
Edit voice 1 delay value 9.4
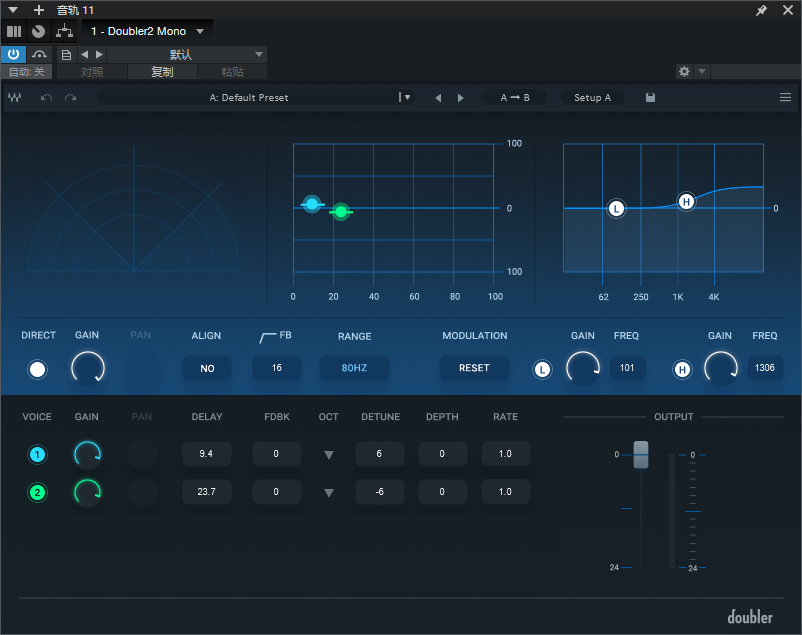tap(207, 454)
